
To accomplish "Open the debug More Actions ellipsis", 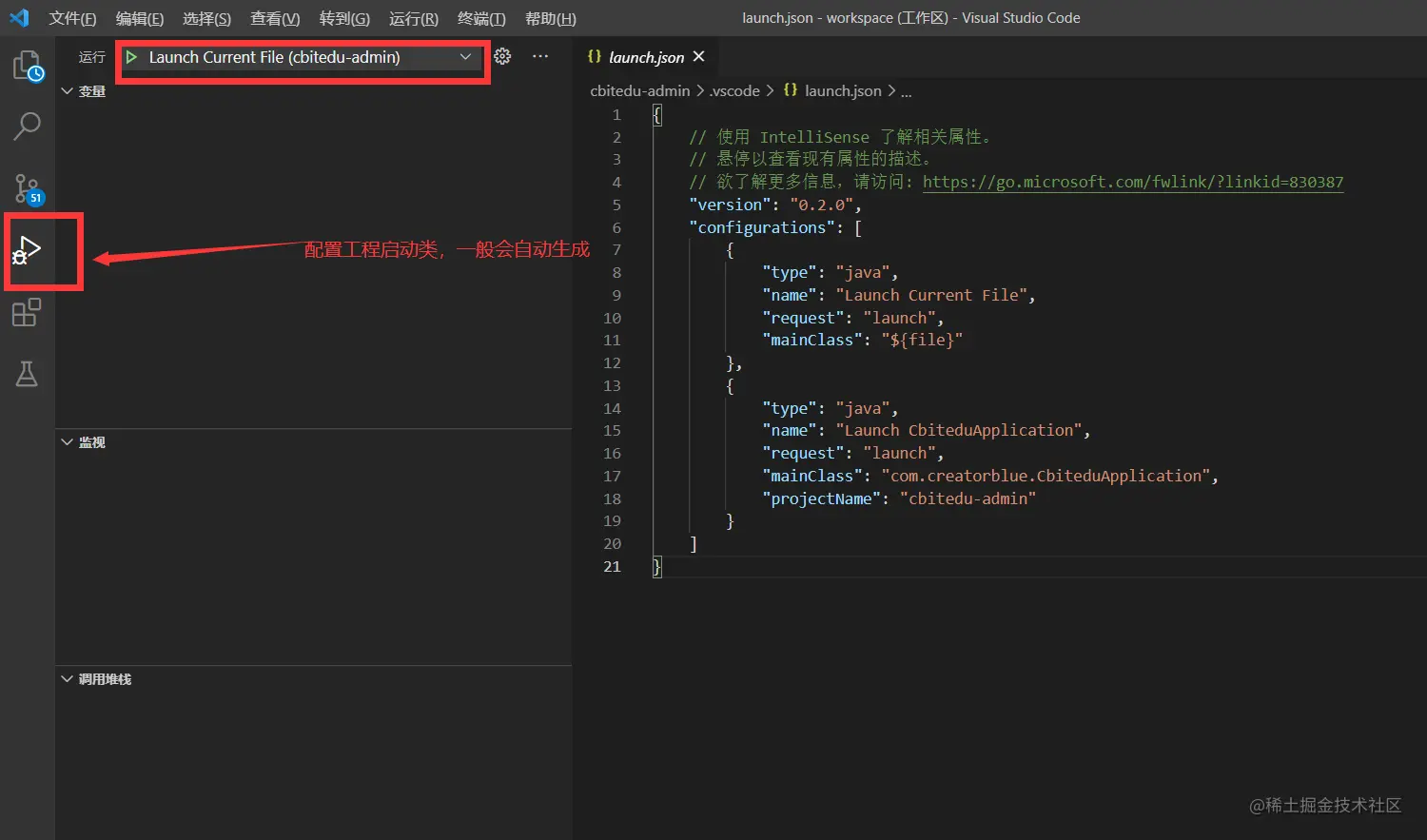I will click(x=539, y=57).
